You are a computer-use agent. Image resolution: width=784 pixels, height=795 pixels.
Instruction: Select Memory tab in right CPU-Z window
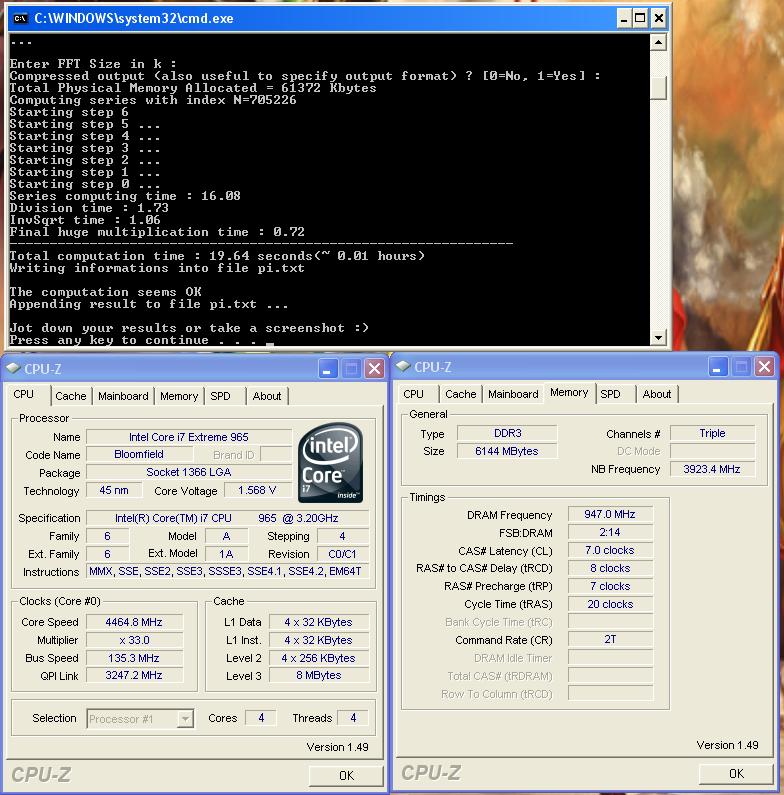[x=569, y=392]
